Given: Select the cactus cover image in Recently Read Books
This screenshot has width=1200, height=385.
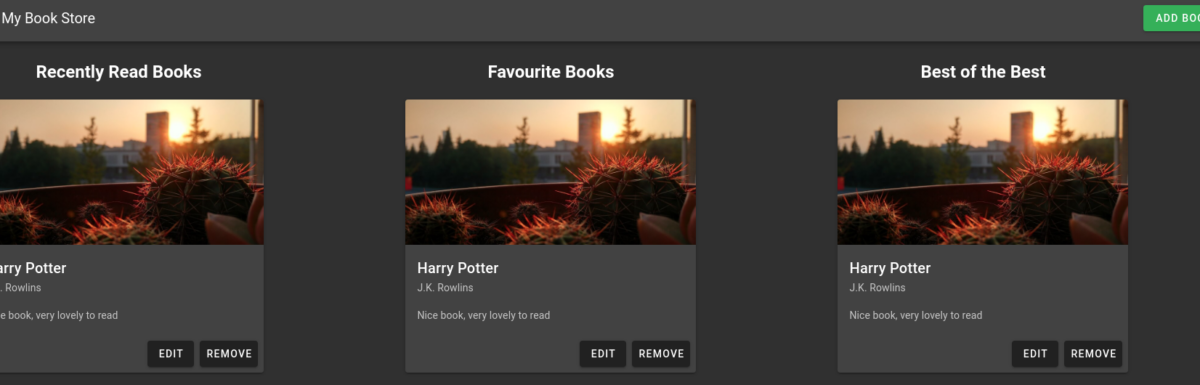Looking at the screenshot, I should click(x=130, y=172).
